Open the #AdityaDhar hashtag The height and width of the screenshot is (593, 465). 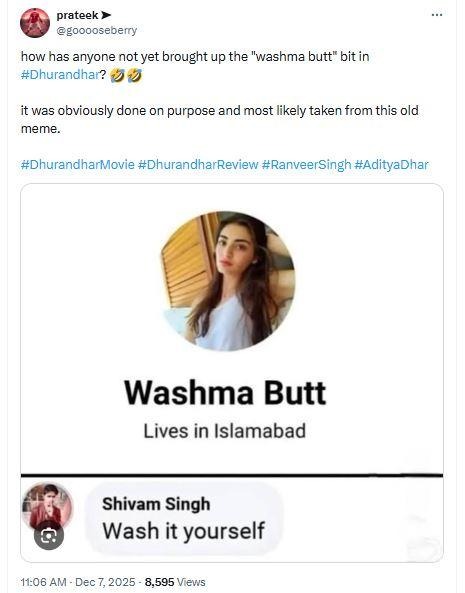pyautogui.click(x=391, y=165)
